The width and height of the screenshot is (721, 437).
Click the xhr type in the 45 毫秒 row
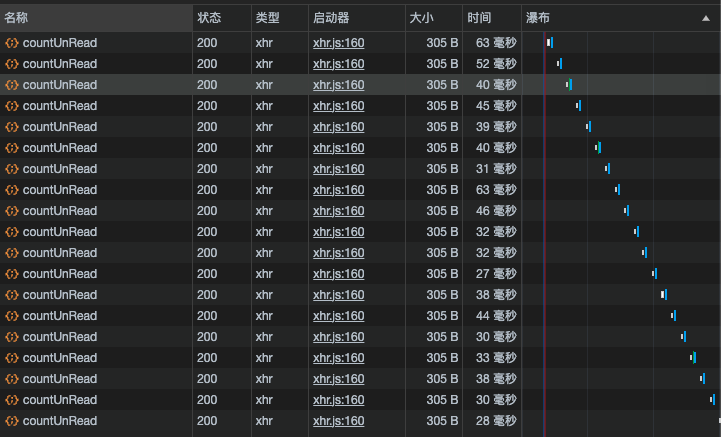(264, 106)
